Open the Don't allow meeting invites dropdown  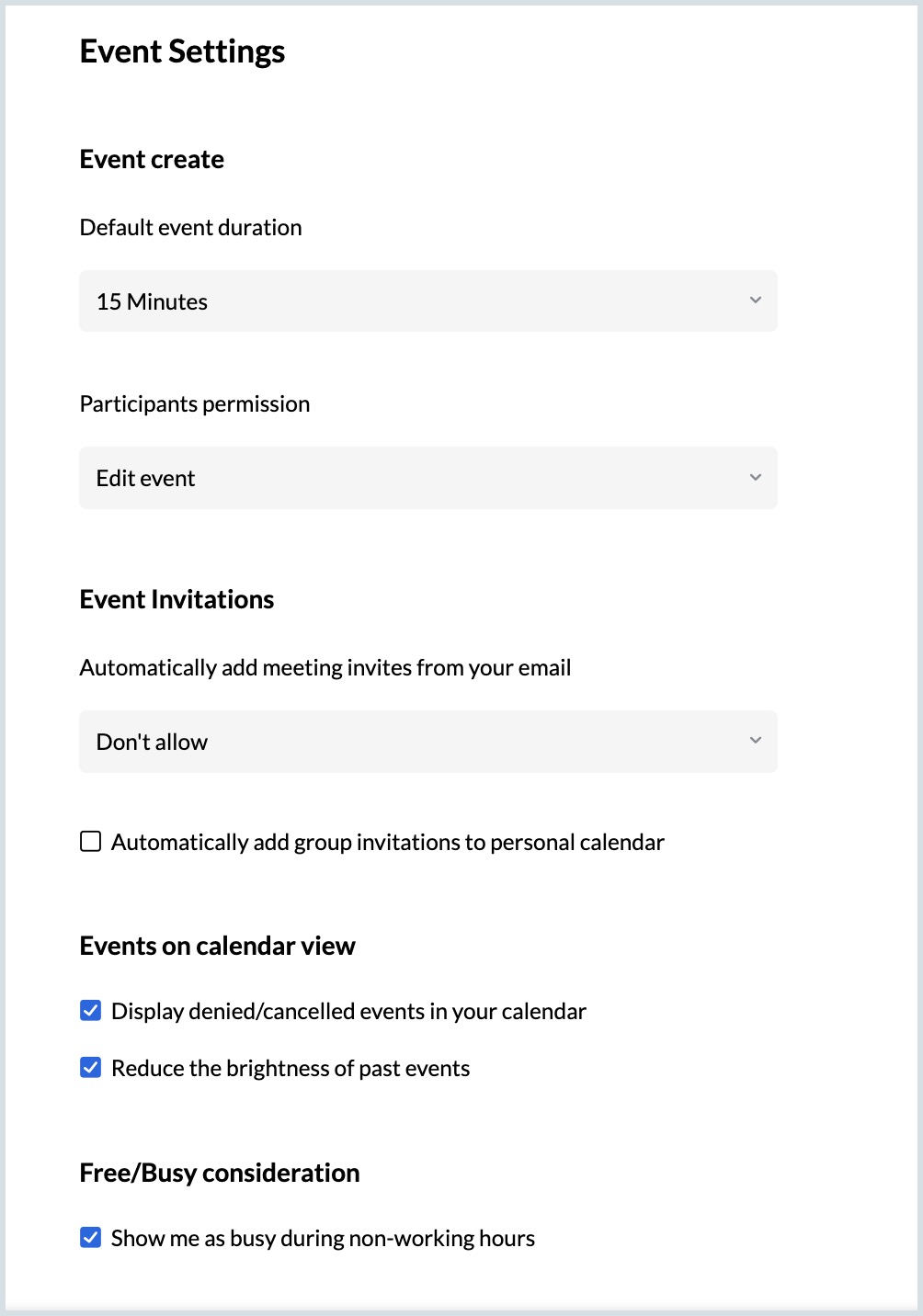[x=428, y=742]
